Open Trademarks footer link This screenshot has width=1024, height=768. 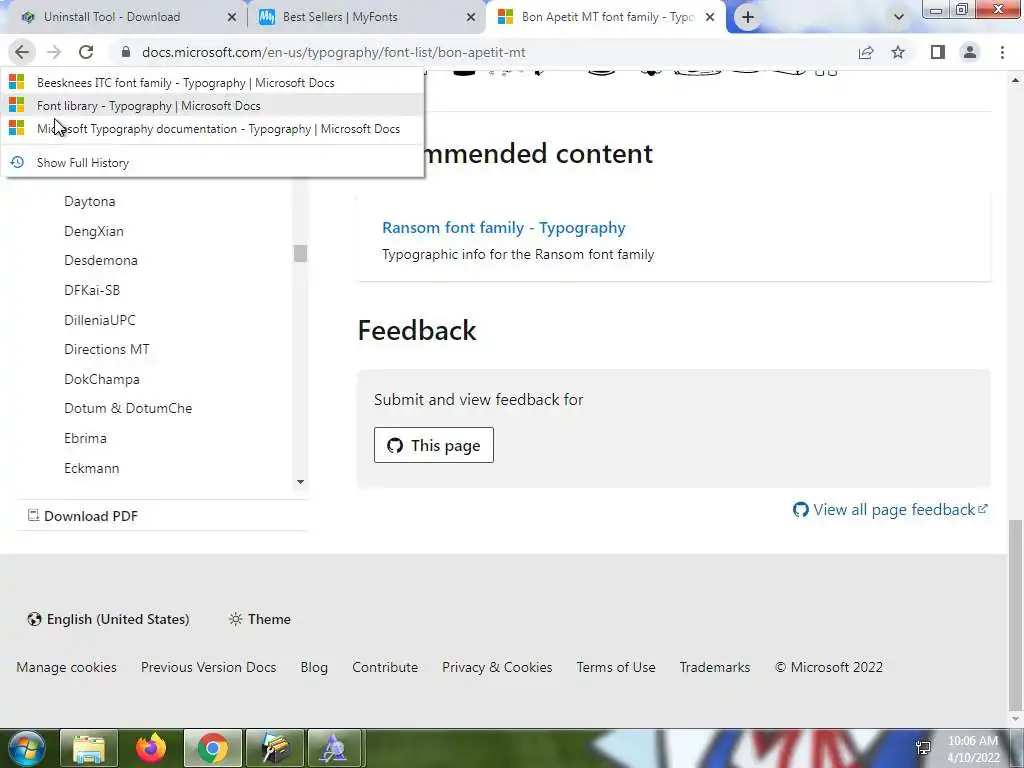tap(714, 667)
